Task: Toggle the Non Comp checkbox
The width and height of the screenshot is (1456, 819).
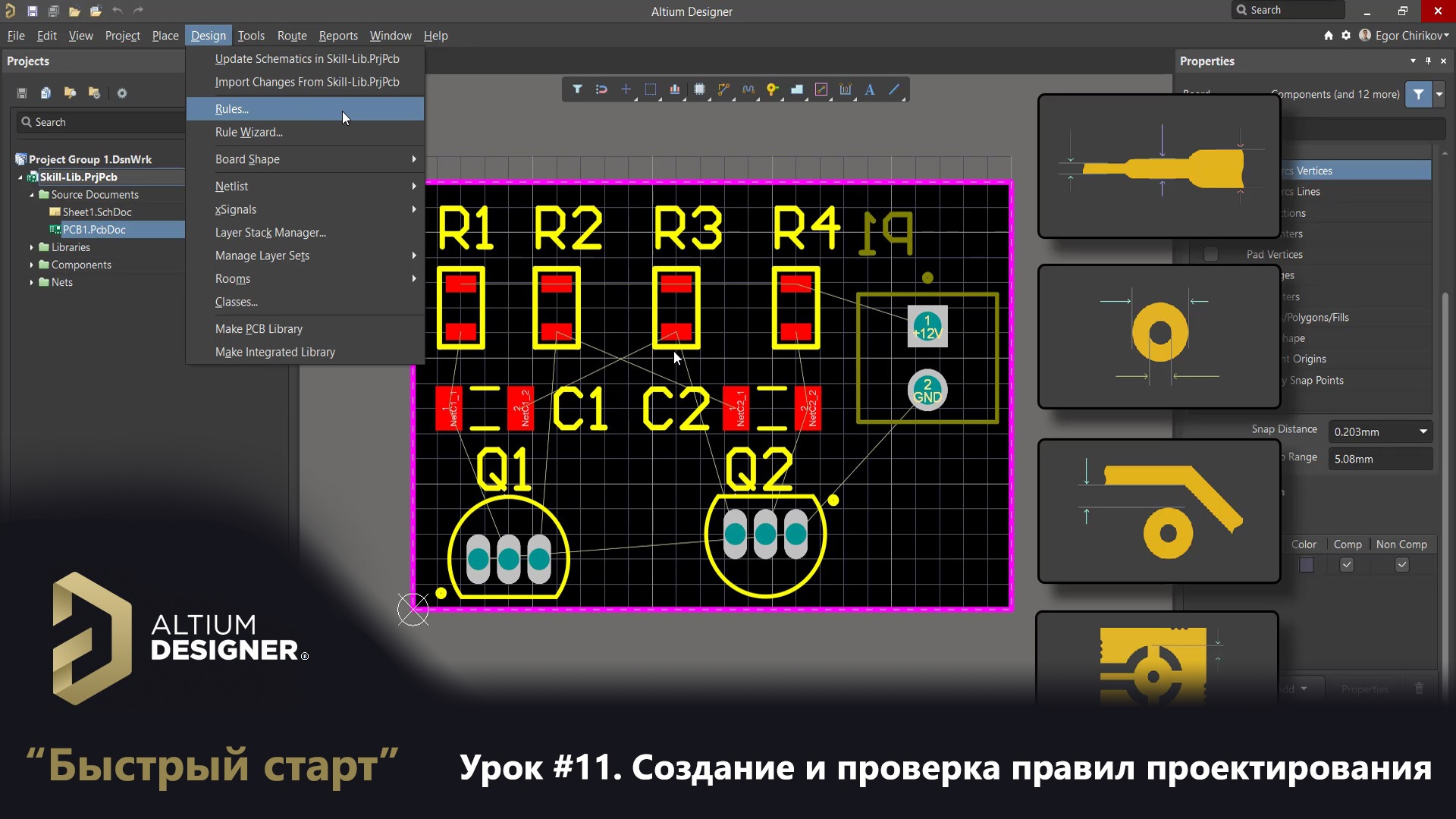Action: (1402, 564)
